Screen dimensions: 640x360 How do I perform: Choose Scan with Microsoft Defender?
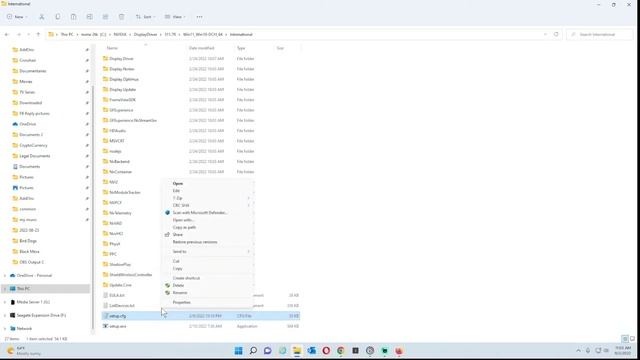[x=208, y=213]
